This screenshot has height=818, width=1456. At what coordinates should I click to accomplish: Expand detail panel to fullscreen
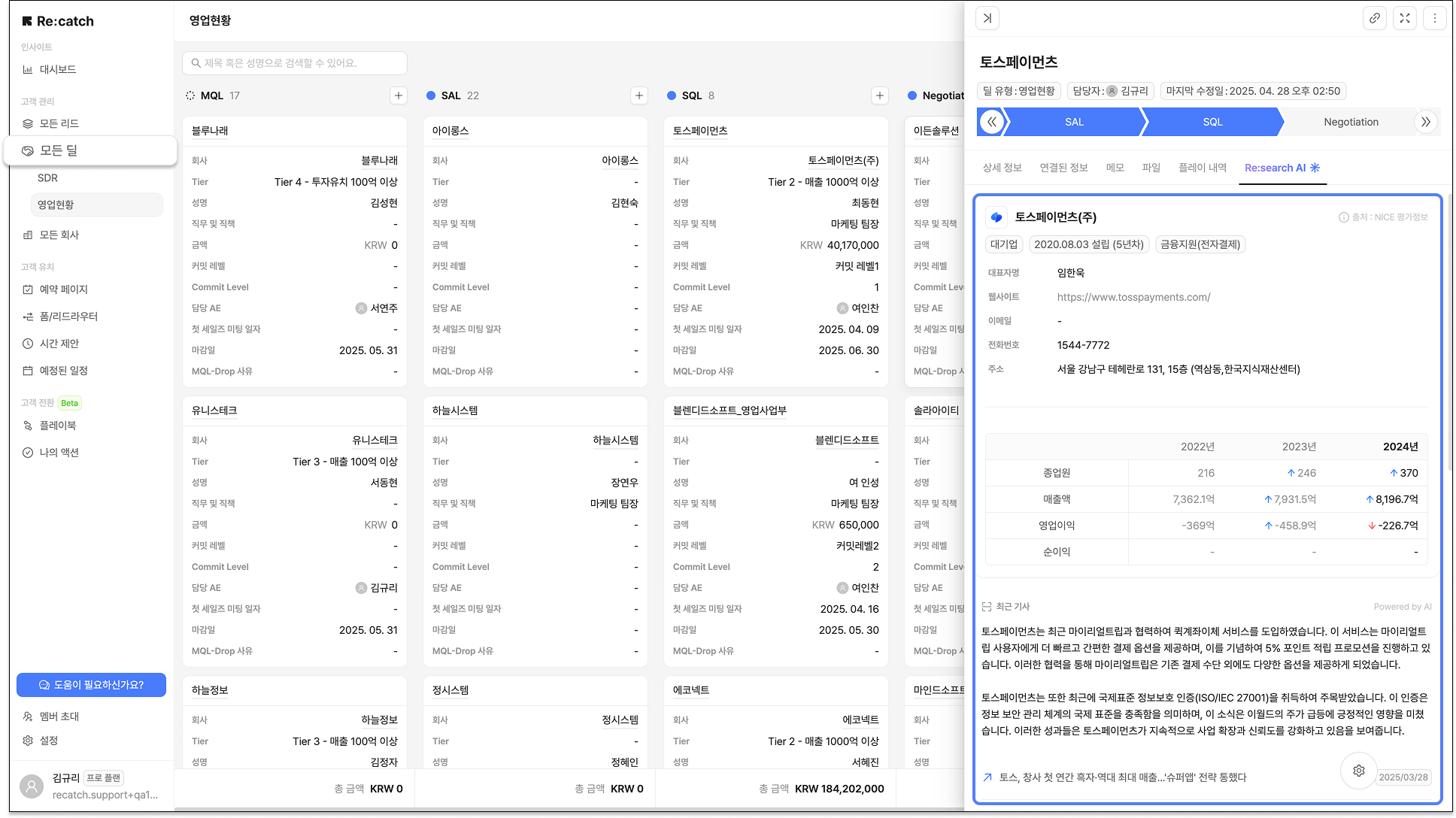coord(1404,18)
